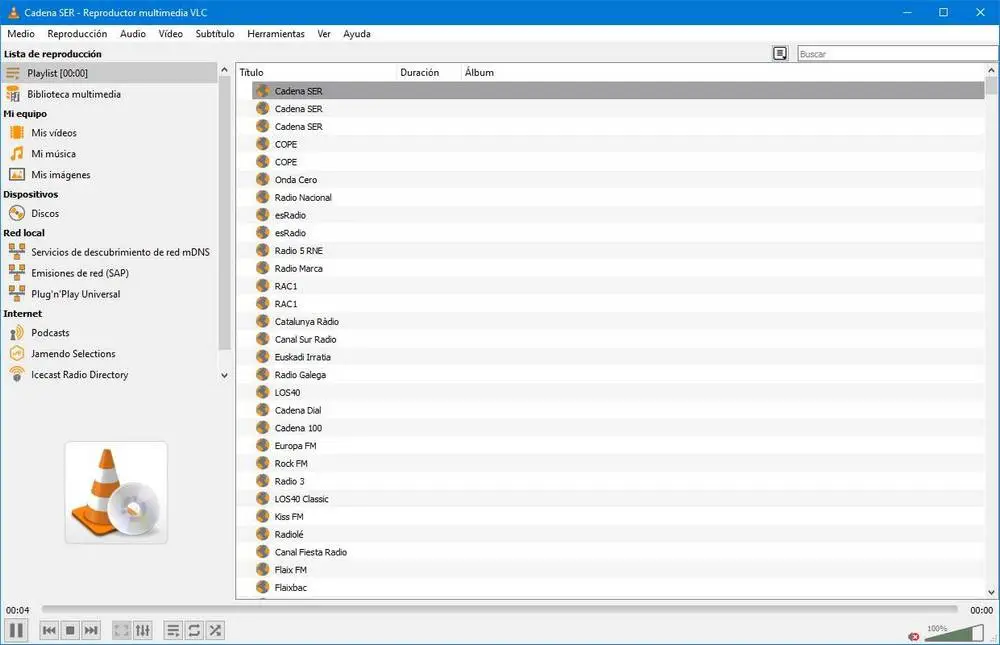Open Mi música folder

point(109,154)
